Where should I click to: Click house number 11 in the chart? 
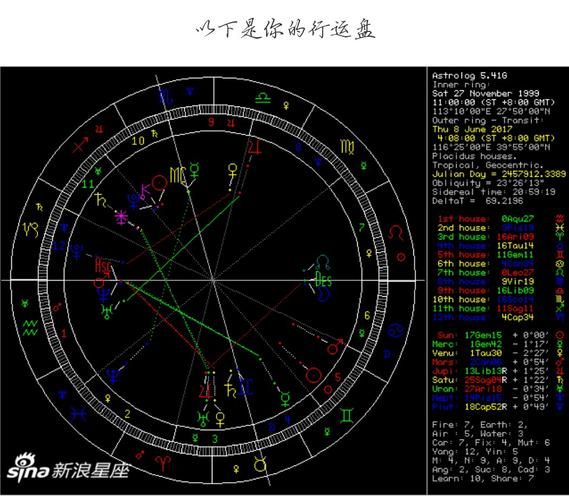[88, 184]
